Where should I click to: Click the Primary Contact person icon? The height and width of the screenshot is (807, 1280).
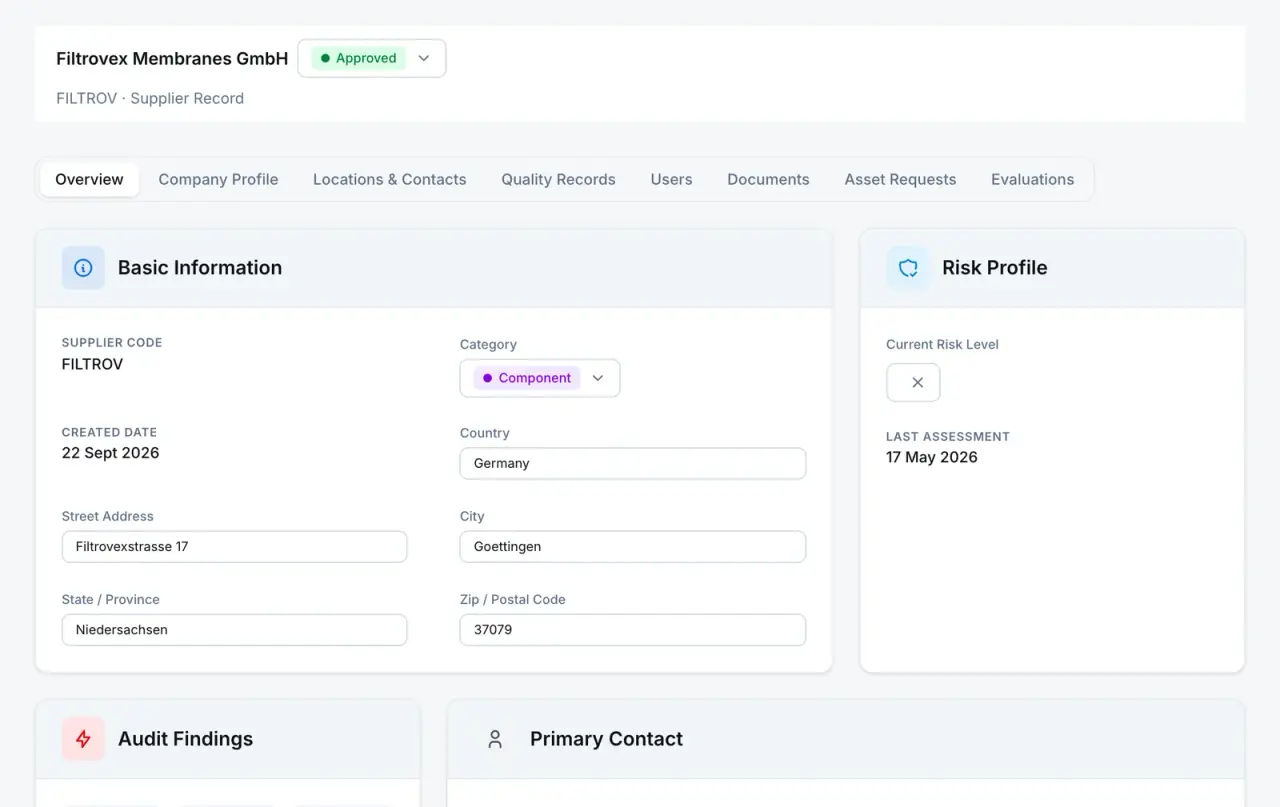[495, 739]
